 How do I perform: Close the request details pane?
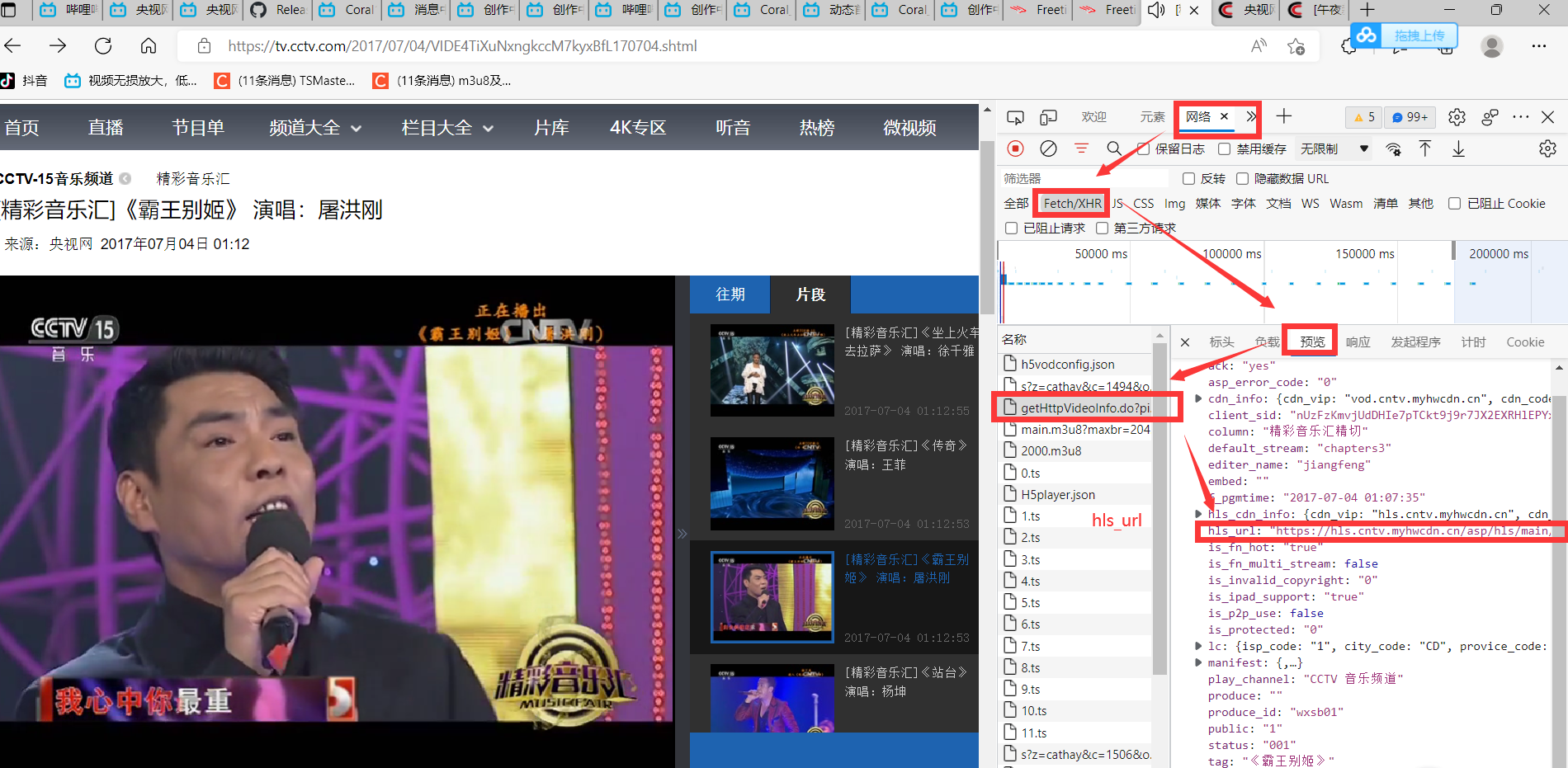[1185, 342]
